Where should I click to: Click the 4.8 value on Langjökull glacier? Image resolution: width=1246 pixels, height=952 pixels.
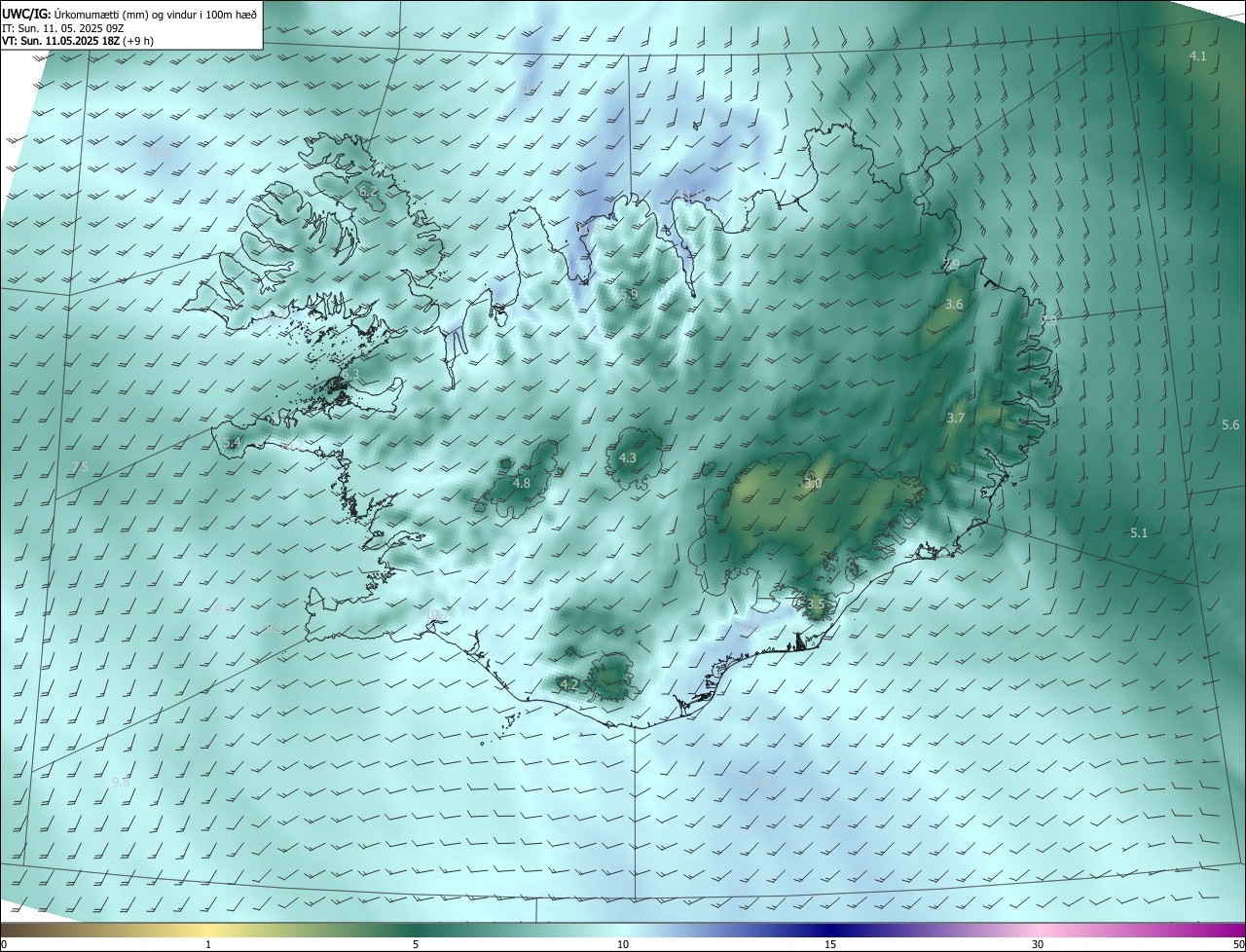[522, 483]
